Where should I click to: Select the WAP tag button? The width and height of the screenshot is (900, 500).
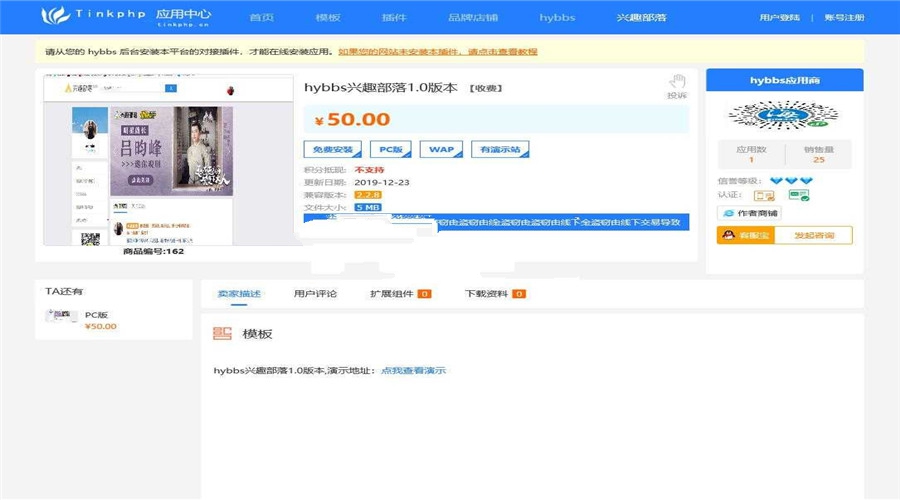(x=441, y=149)
